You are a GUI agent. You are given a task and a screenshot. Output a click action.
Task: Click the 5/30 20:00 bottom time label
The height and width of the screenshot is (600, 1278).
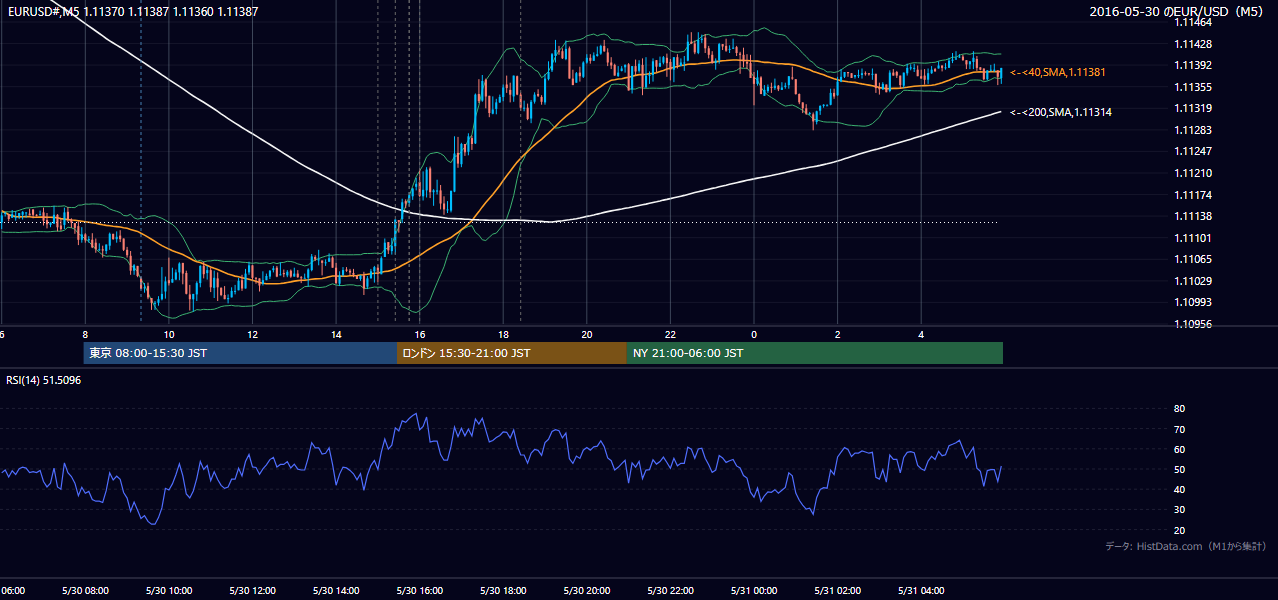tap(587, 591)
